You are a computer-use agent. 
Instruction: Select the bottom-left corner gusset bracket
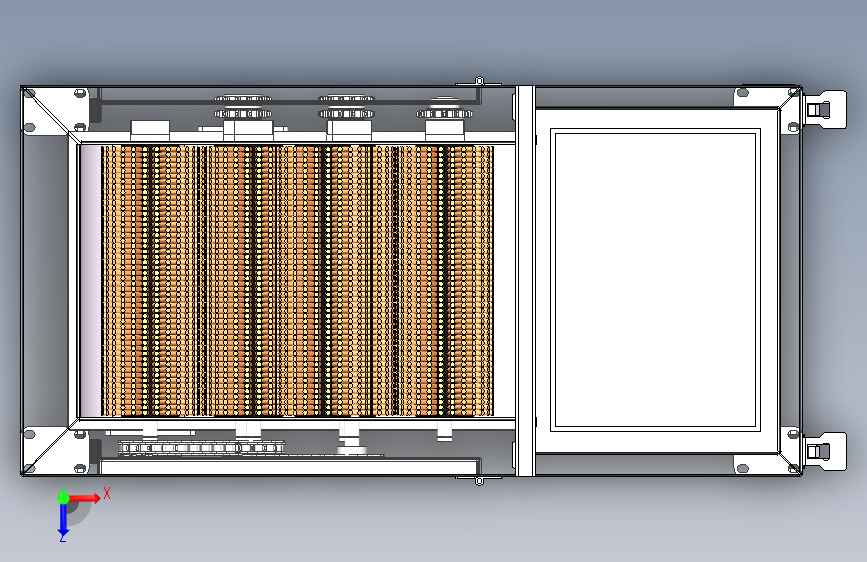[55, 451]
